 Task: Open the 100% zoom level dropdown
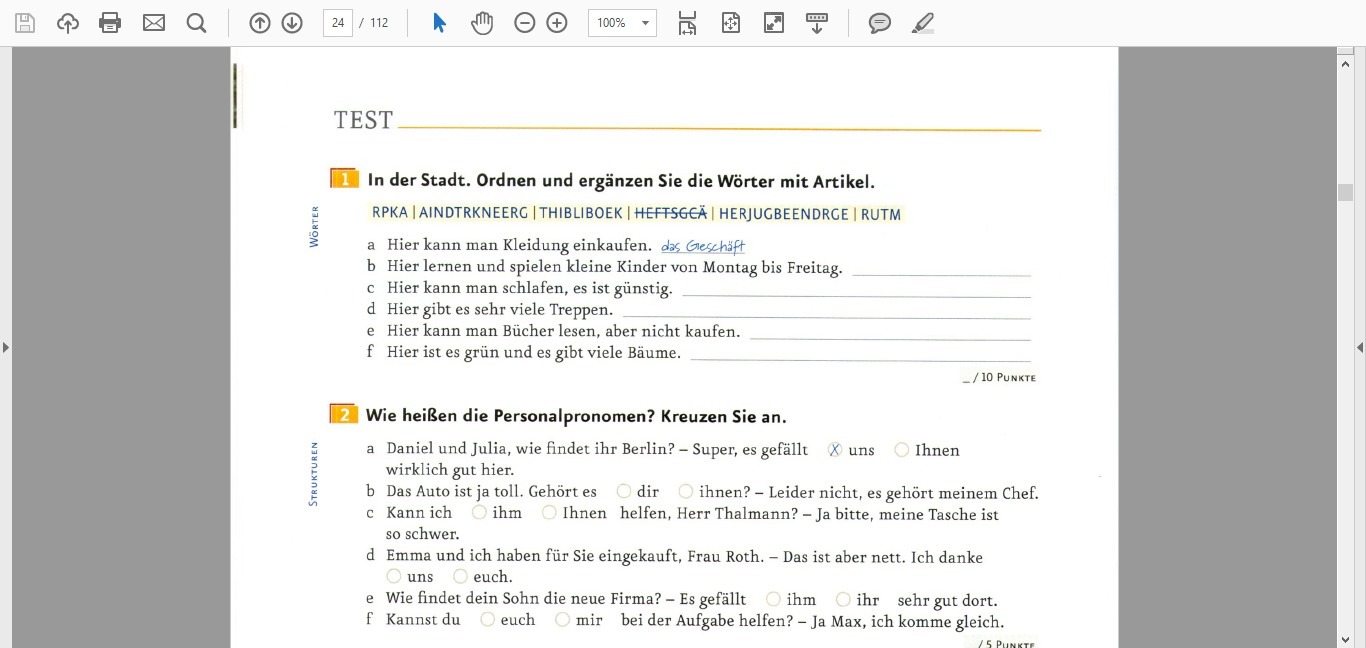[x=622, y=23]
